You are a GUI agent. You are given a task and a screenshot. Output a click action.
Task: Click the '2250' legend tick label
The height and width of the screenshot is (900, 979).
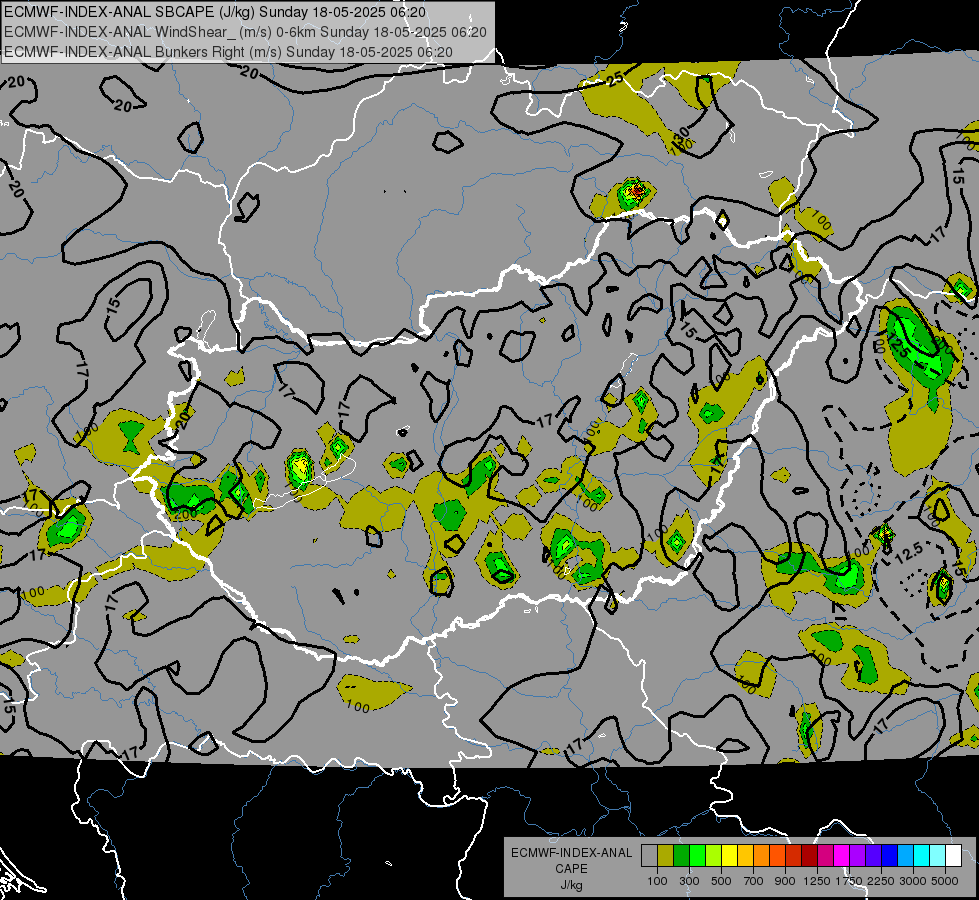pos(881,881)
